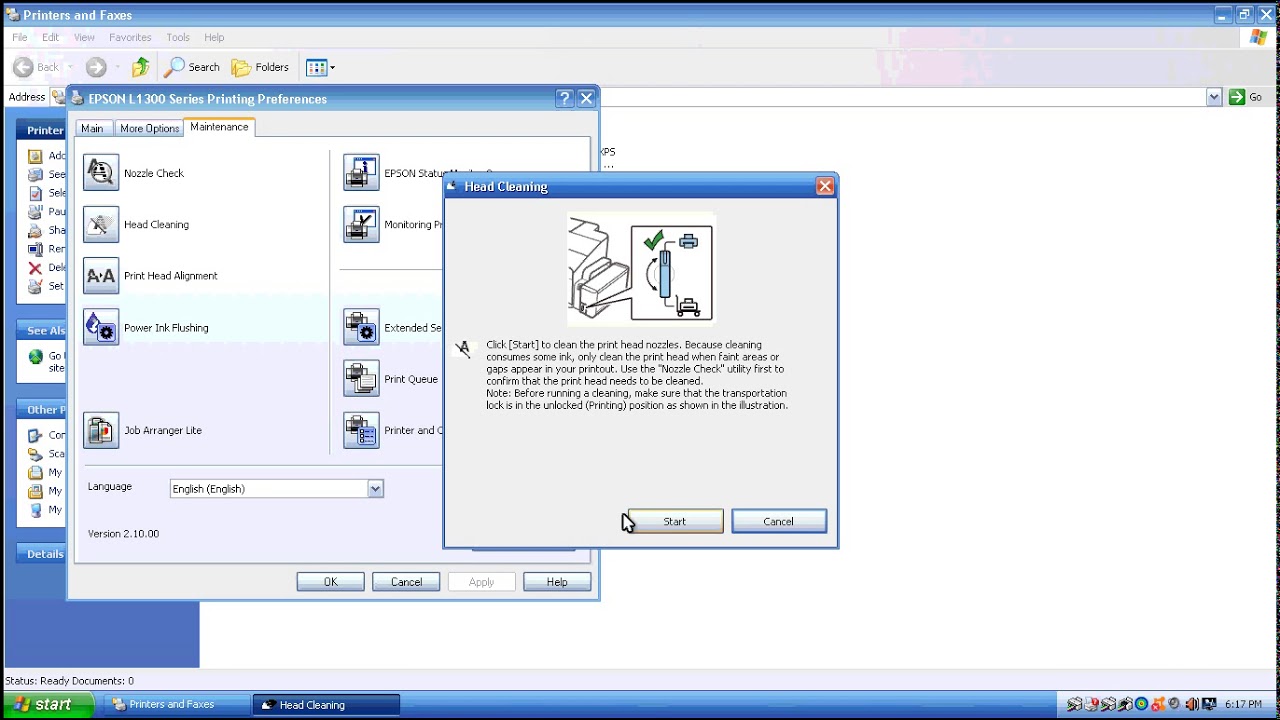The width and height of the screenshot is (1280, 720).
Task: Click Cancel in Head Cleaning dialog
Action: tap(779, 521)
